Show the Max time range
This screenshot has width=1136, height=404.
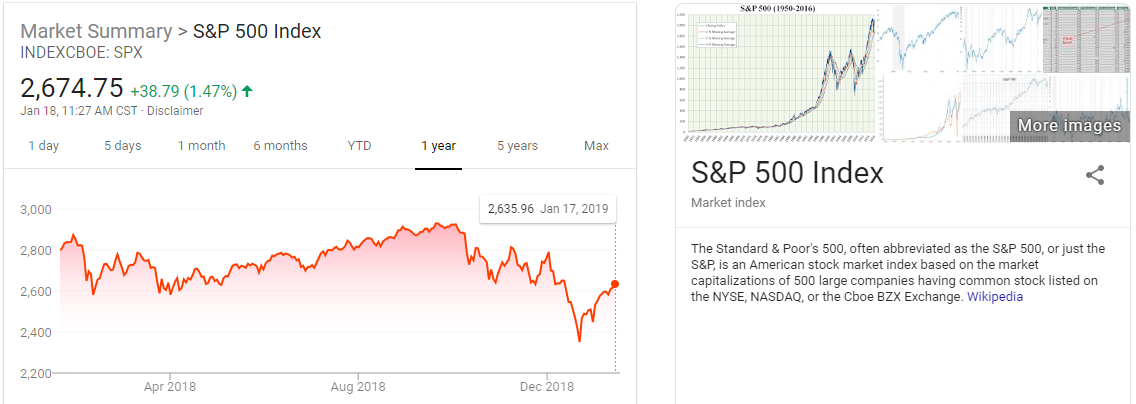point(596,146)
